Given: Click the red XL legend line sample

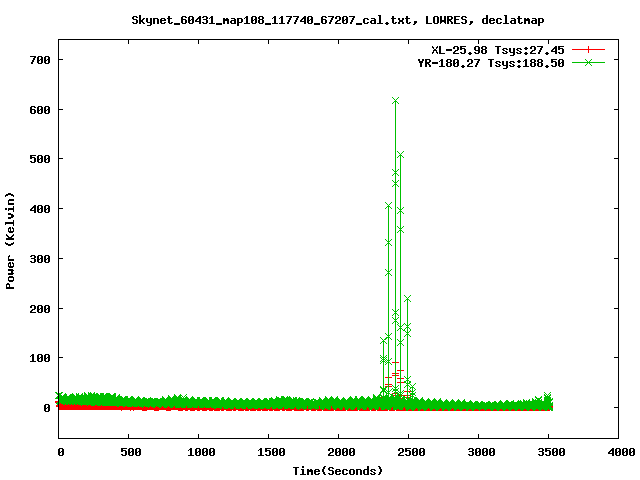Looking at the screenshot, I should (x=588, y=50).
